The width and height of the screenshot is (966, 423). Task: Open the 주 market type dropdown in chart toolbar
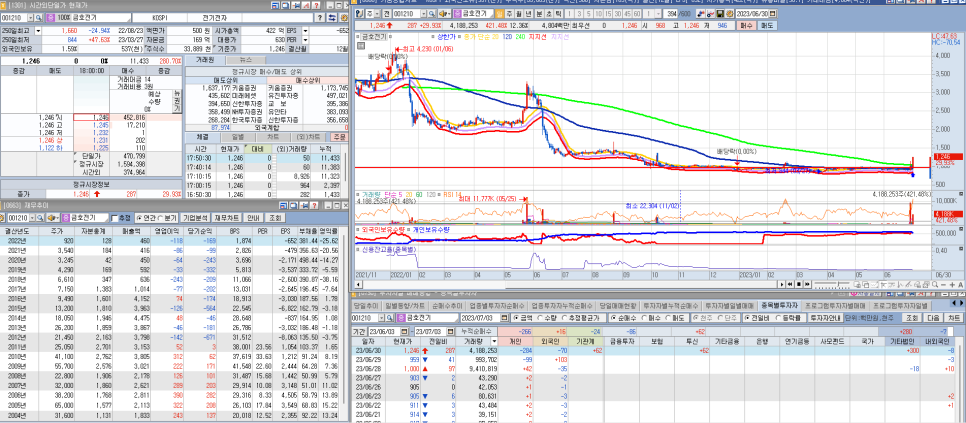[378, 13]
